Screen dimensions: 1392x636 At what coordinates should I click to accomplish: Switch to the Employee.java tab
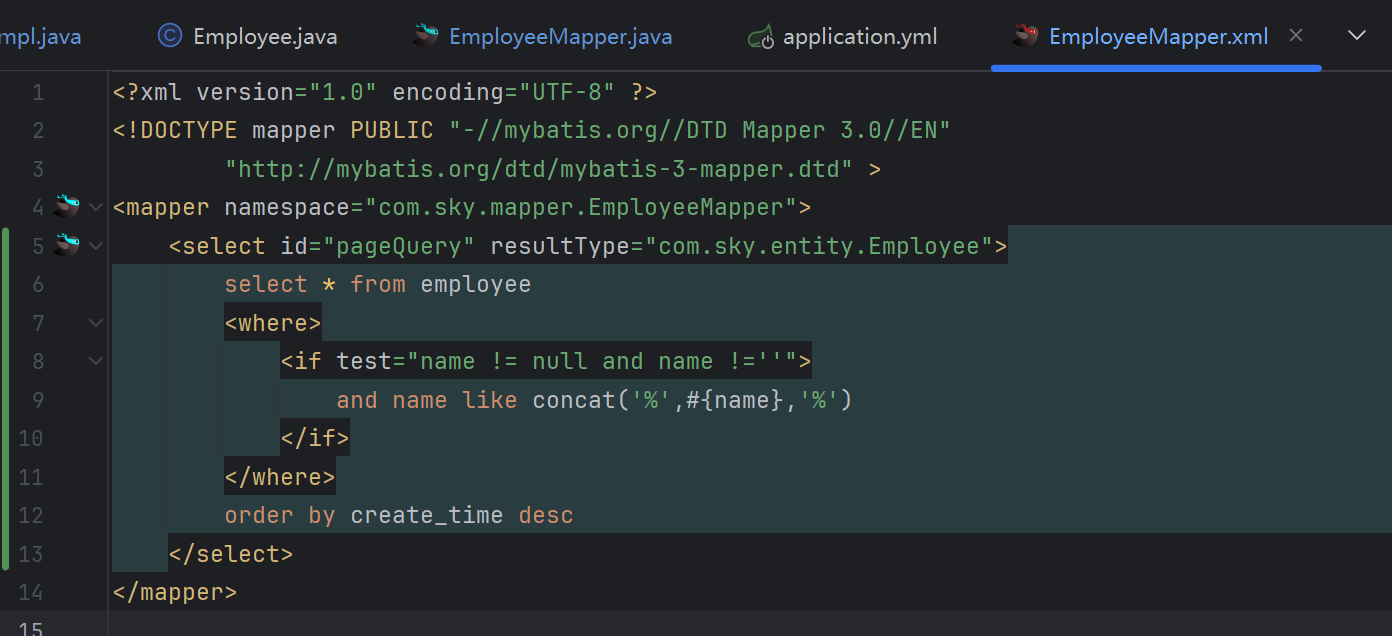[x=264, y=37]
